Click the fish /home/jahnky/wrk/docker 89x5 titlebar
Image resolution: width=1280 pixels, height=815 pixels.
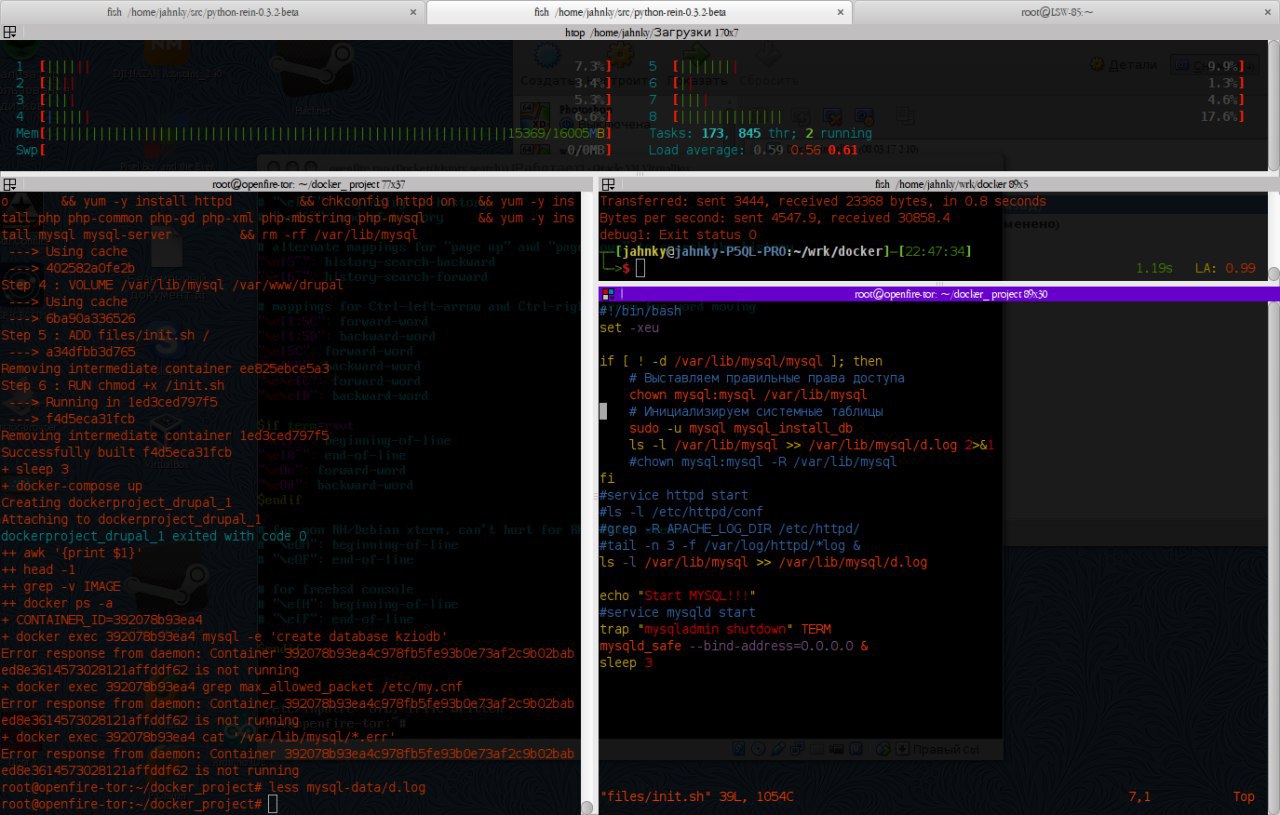pyautogui.click(x=939, y=184)
